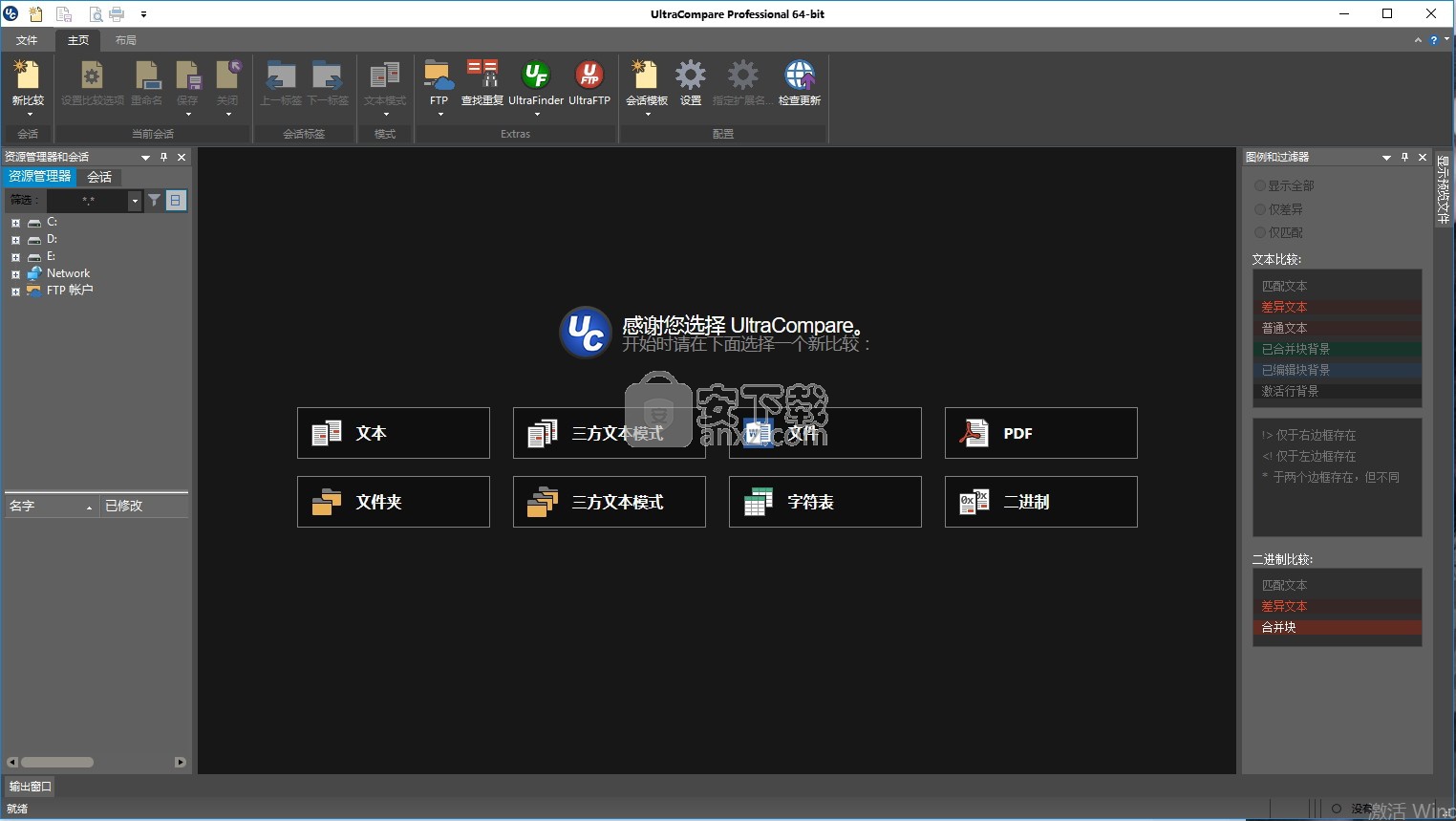Switch to the 资源管理器 tab
Viewport: 1456px width, 821px height.
40,176
